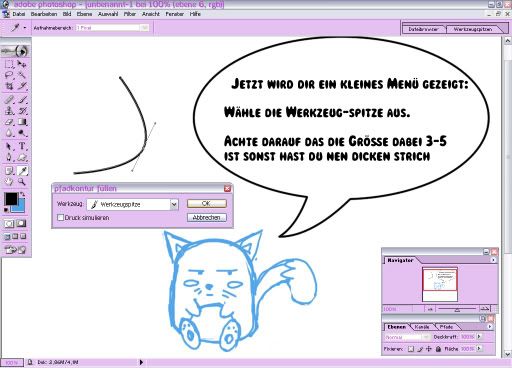
Task: Toggle the lock all padlock icon
Action: [438, 349]
